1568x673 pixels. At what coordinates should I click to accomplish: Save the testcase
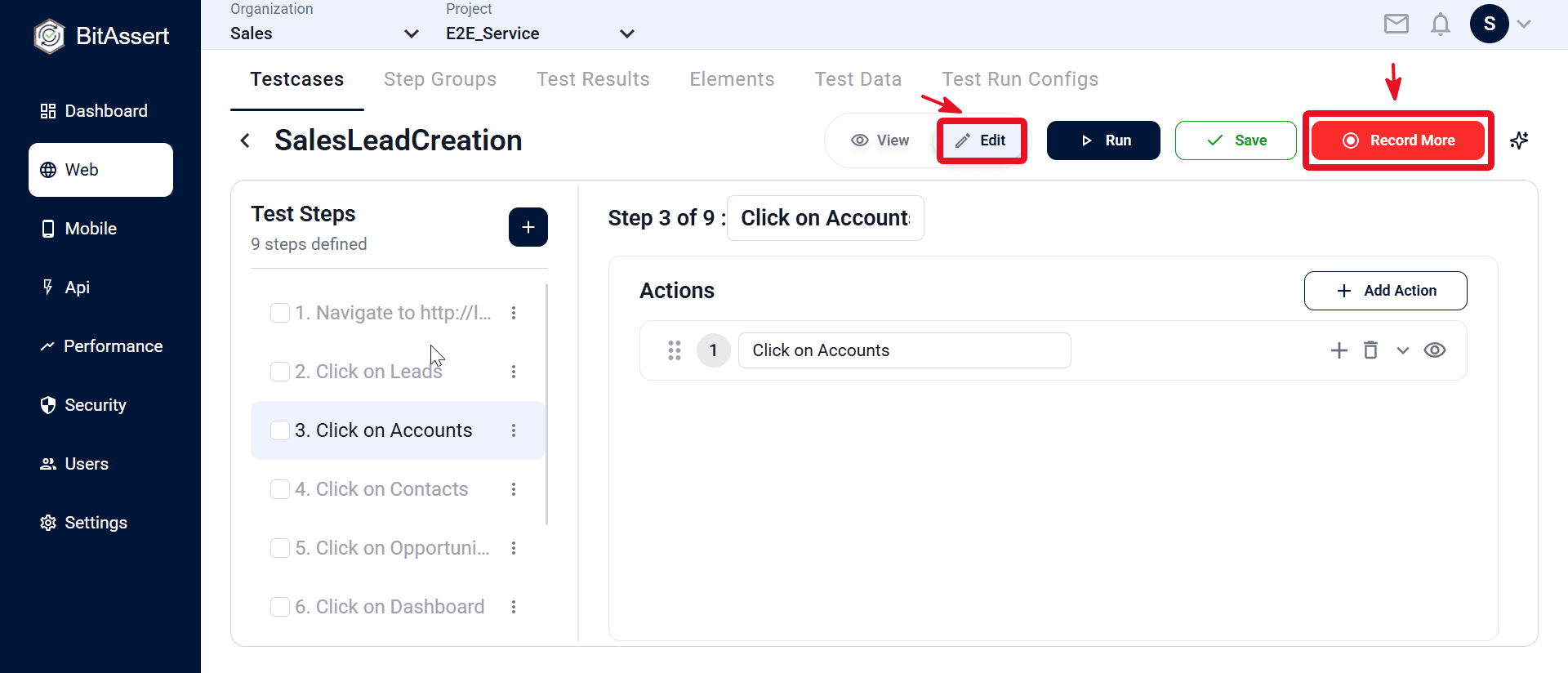(x=1236, y=140)
